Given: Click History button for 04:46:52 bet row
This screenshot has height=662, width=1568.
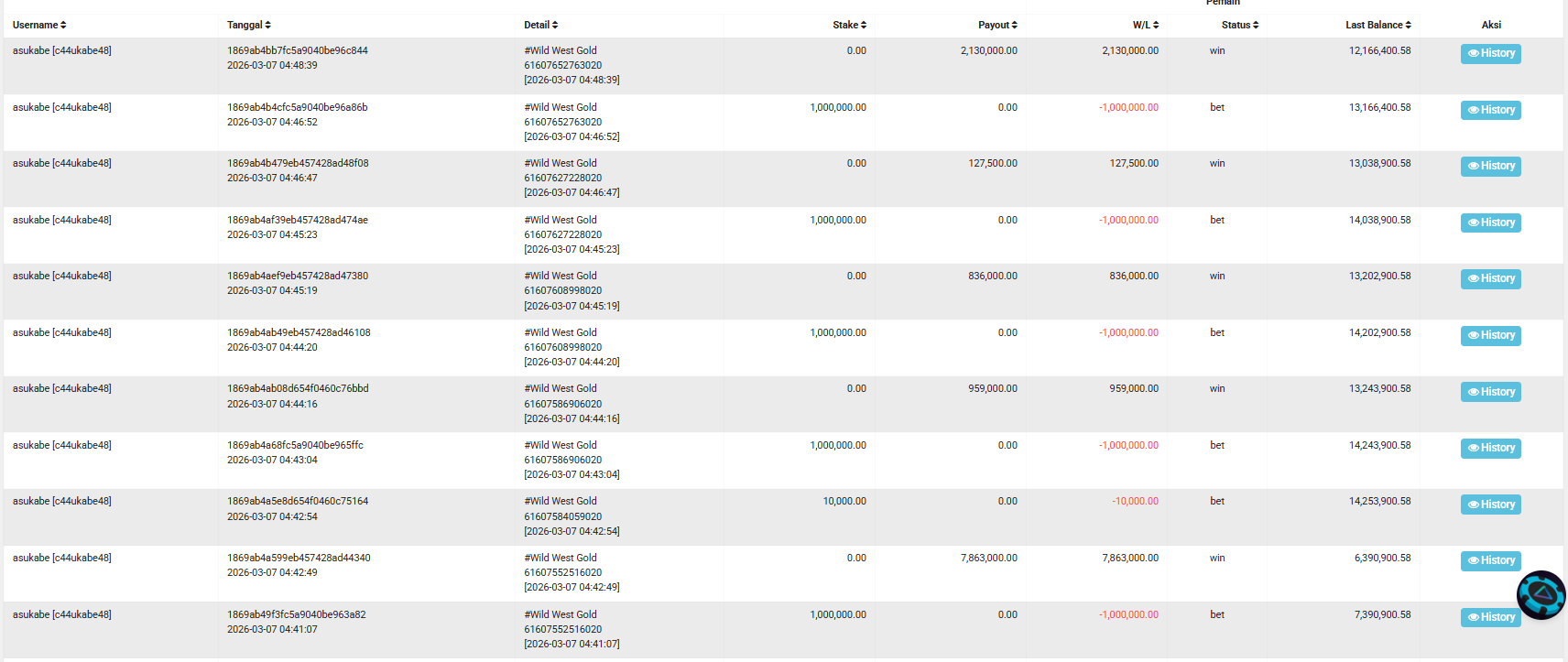Looking at the screenshot, I should point(1490,111).
